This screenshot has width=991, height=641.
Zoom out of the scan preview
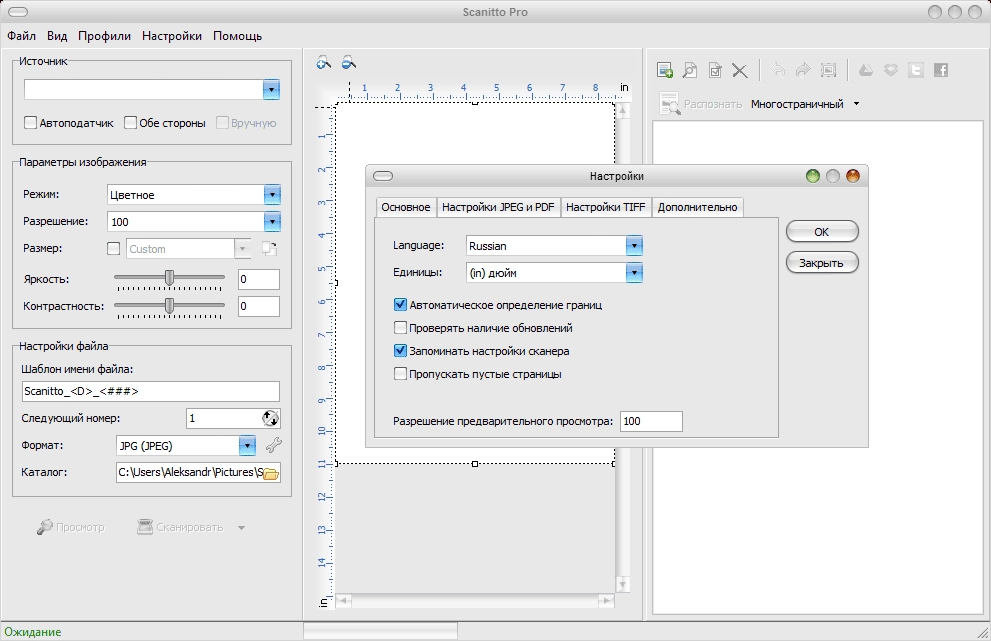tap(348, 62)
